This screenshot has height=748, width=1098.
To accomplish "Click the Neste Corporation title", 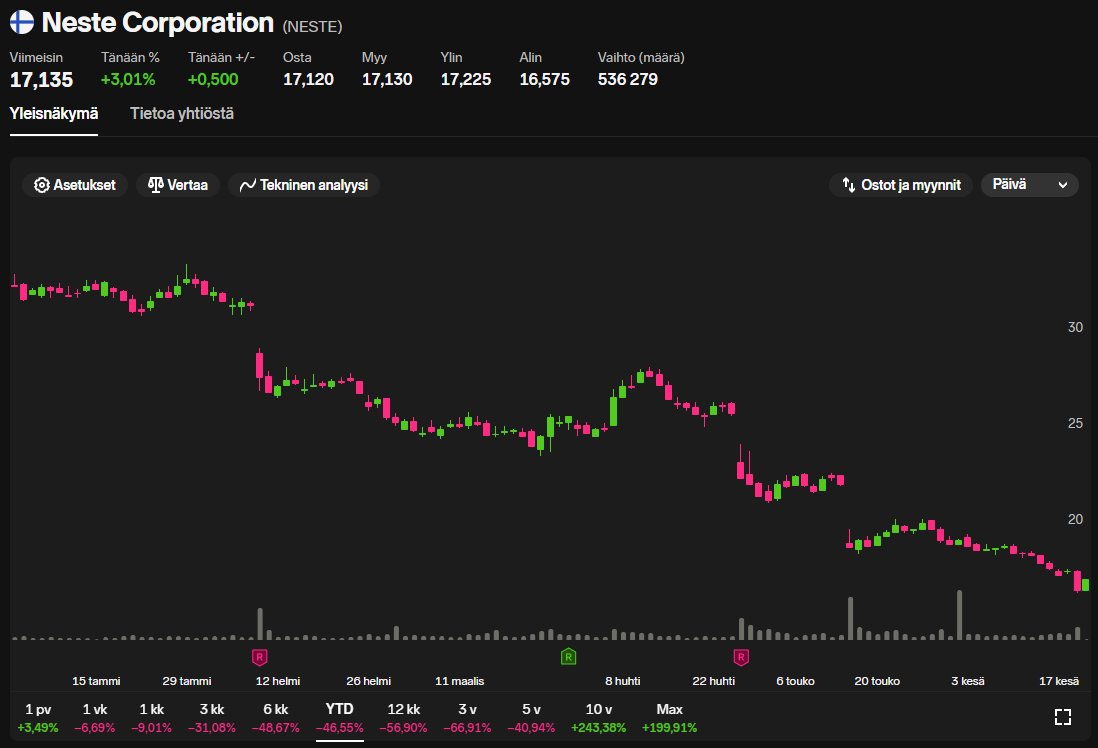I will click(x=158, y=22).
